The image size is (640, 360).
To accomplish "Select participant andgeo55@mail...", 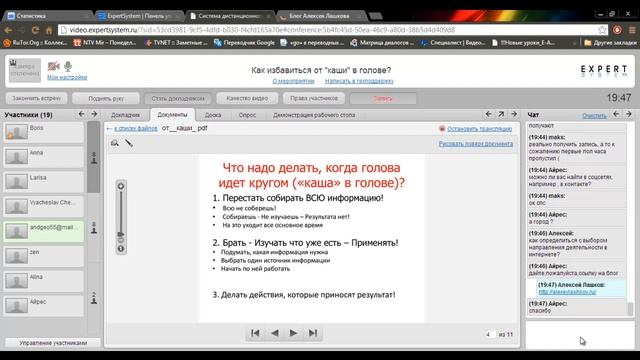I will coord(43,231).
